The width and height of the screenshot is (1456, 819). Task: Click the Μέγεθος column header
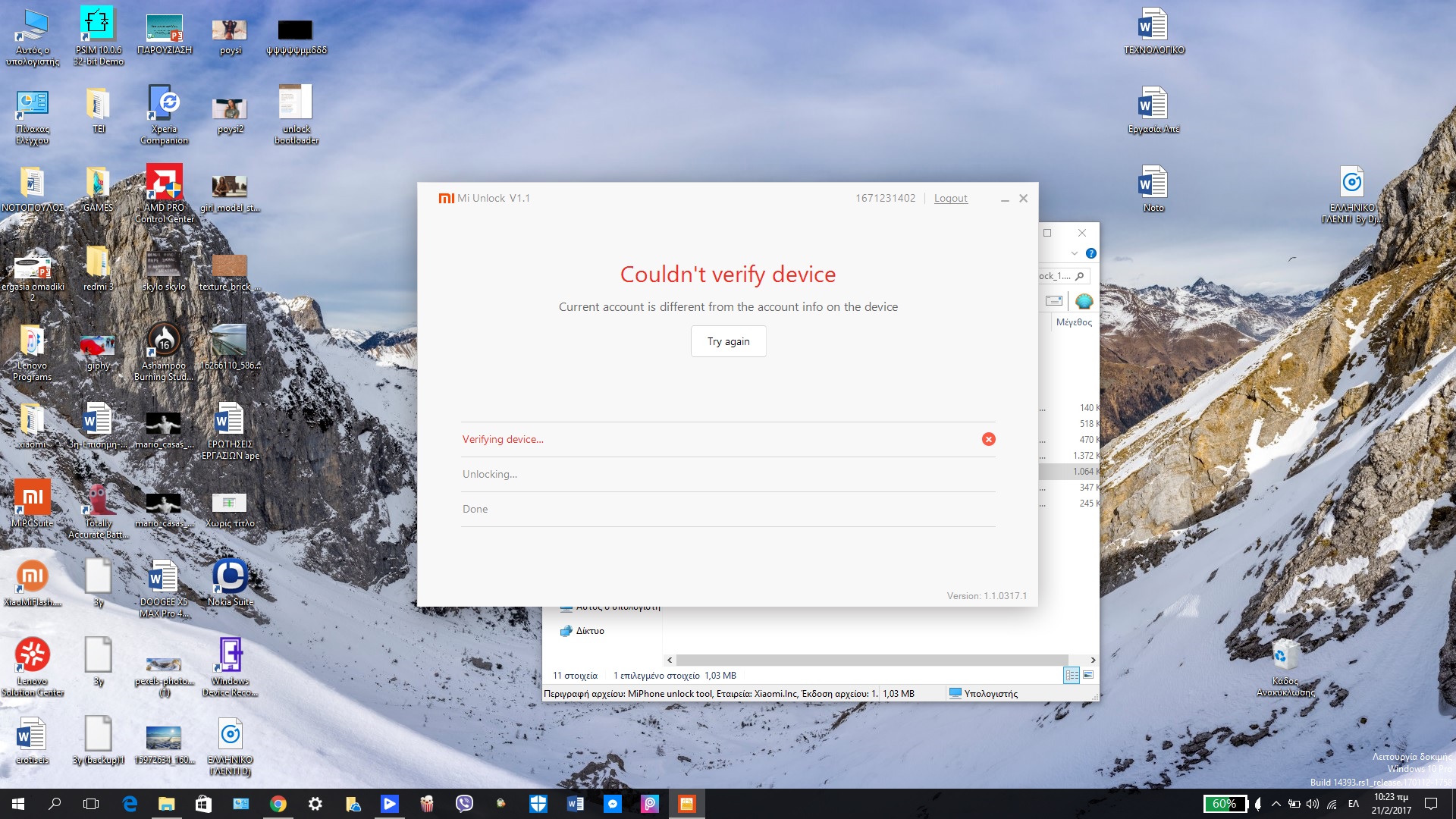point(1073,322)
